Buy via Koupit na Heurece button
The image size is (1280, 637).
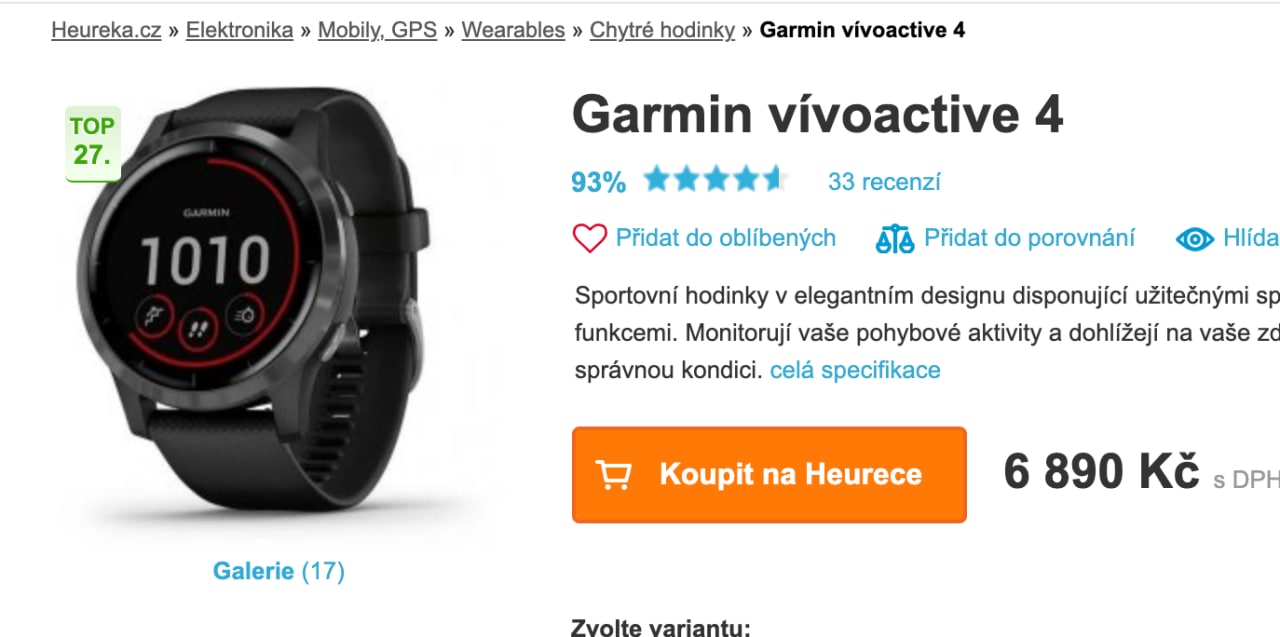769,475
